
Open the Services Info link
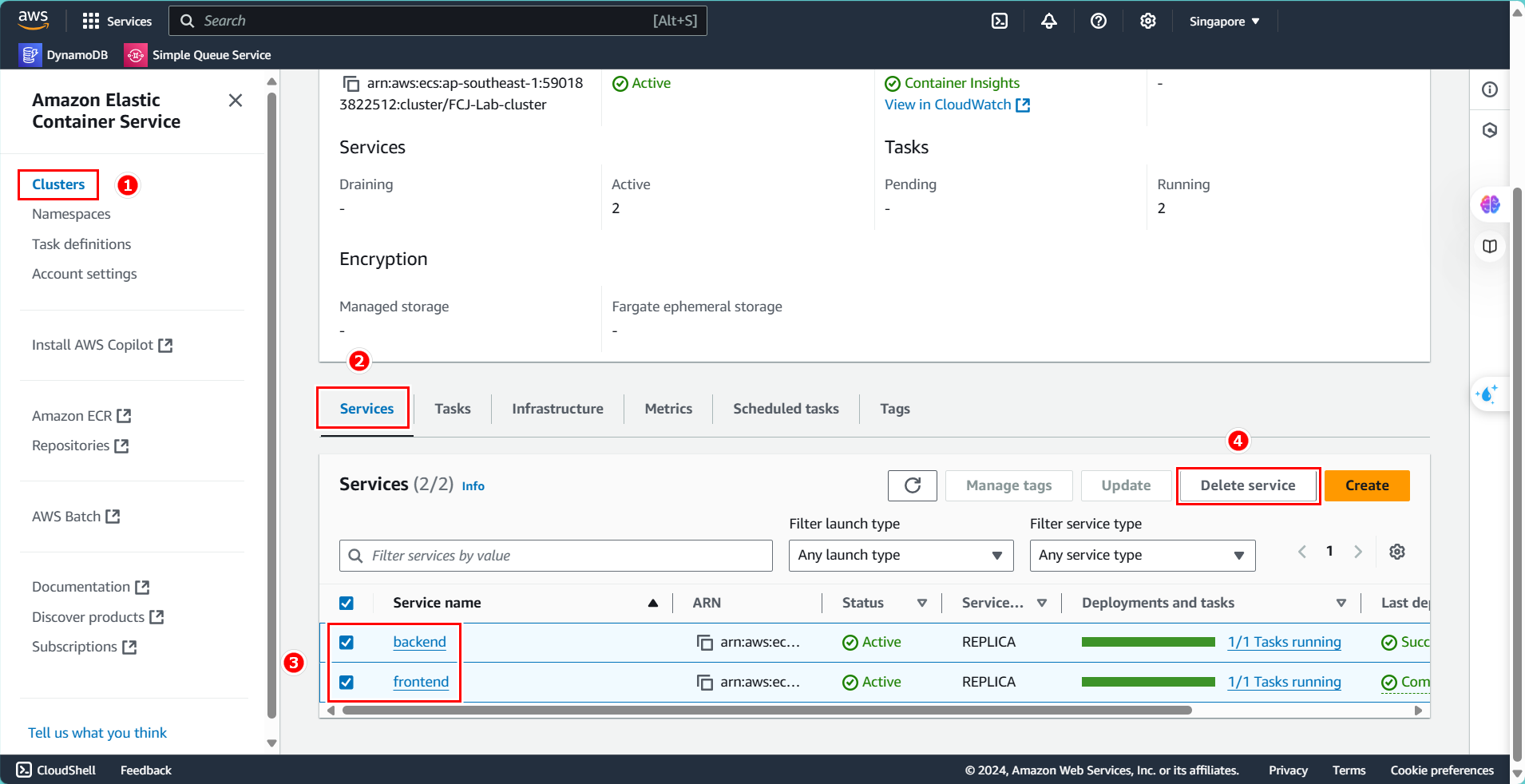pyautogui.click(x=473, y=486)
